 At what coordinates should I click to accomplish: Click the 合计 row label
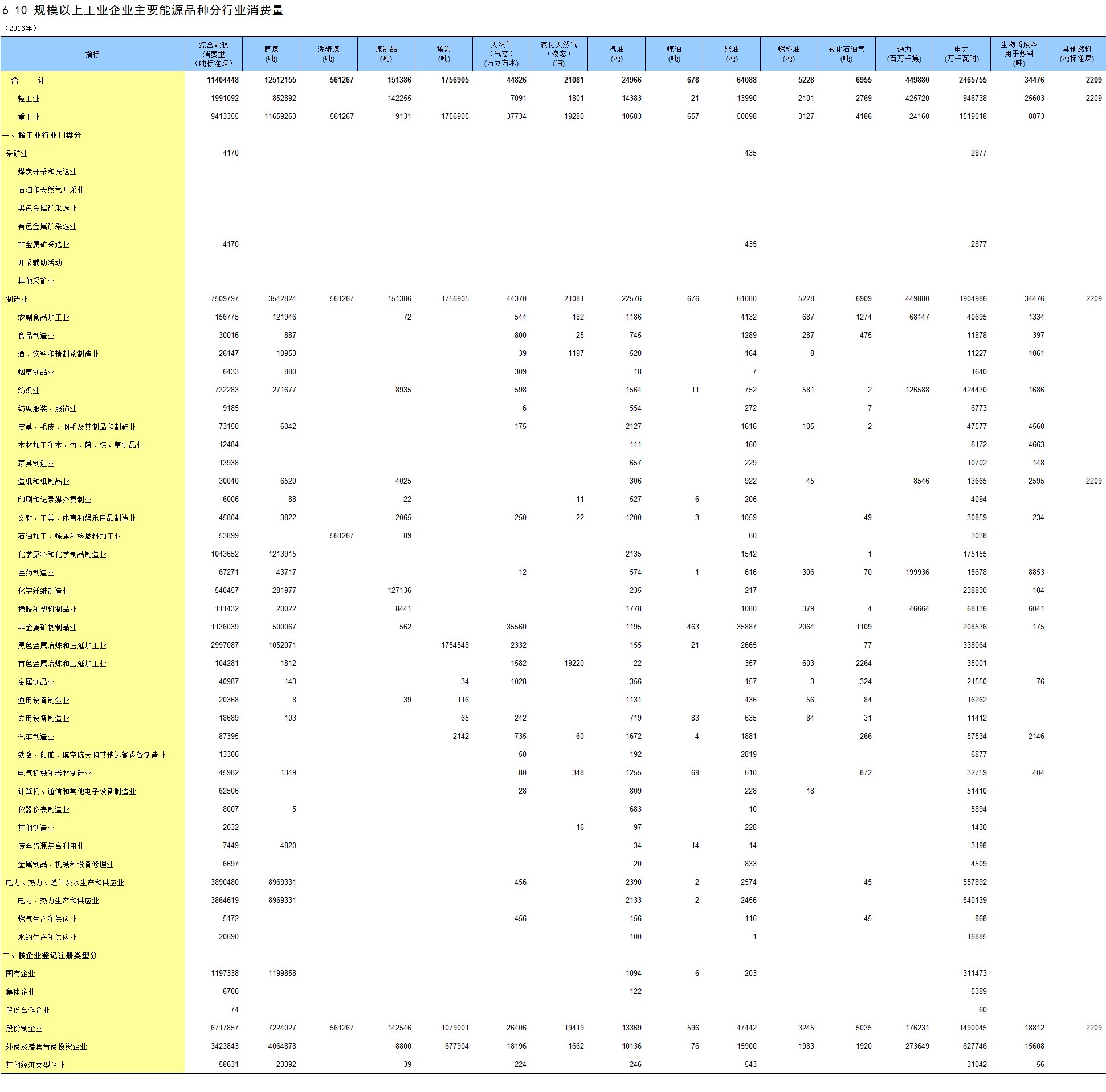[27, 80]
